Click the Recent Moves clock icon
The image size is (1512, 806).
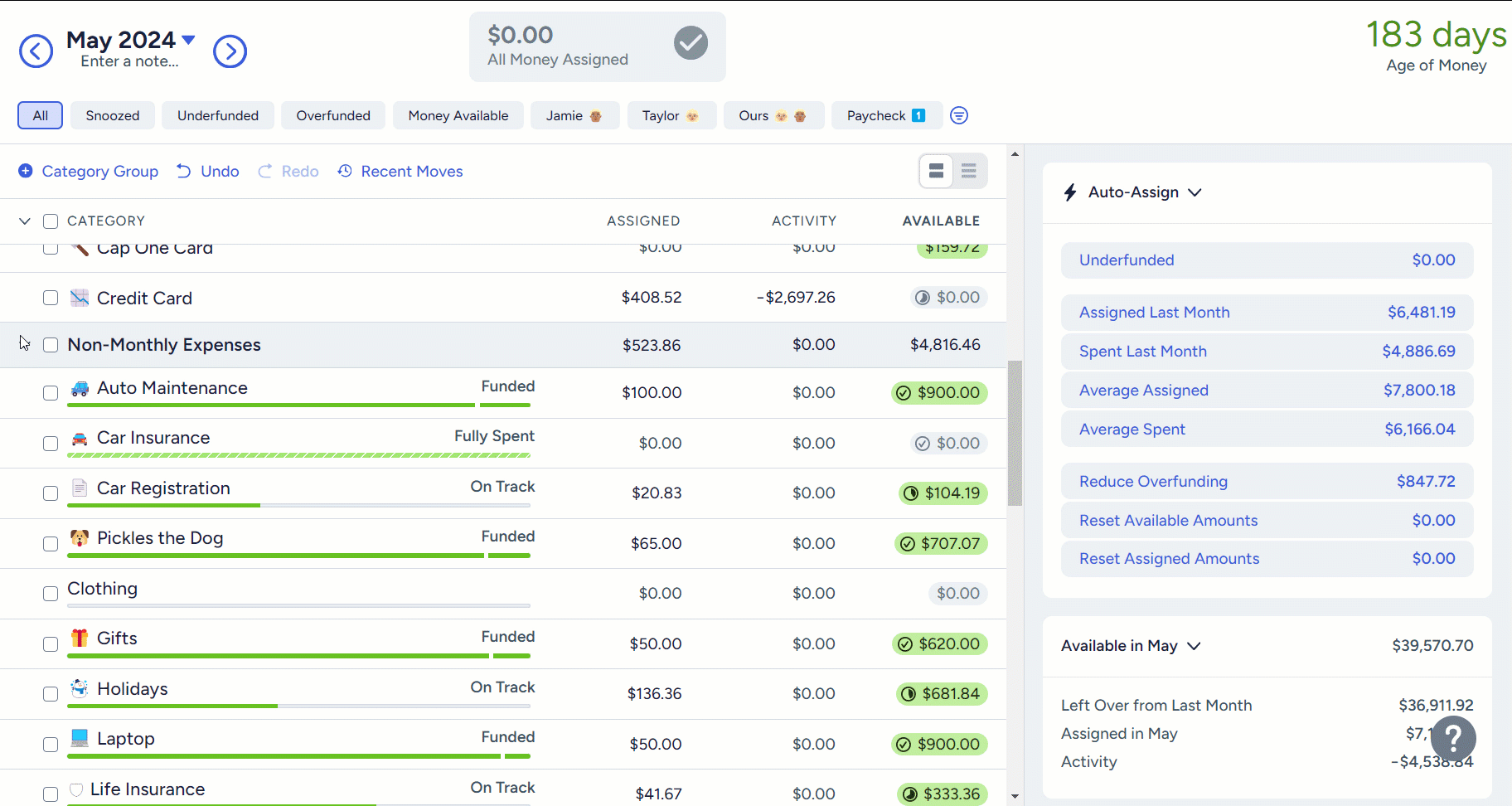[x=345, y=171]
